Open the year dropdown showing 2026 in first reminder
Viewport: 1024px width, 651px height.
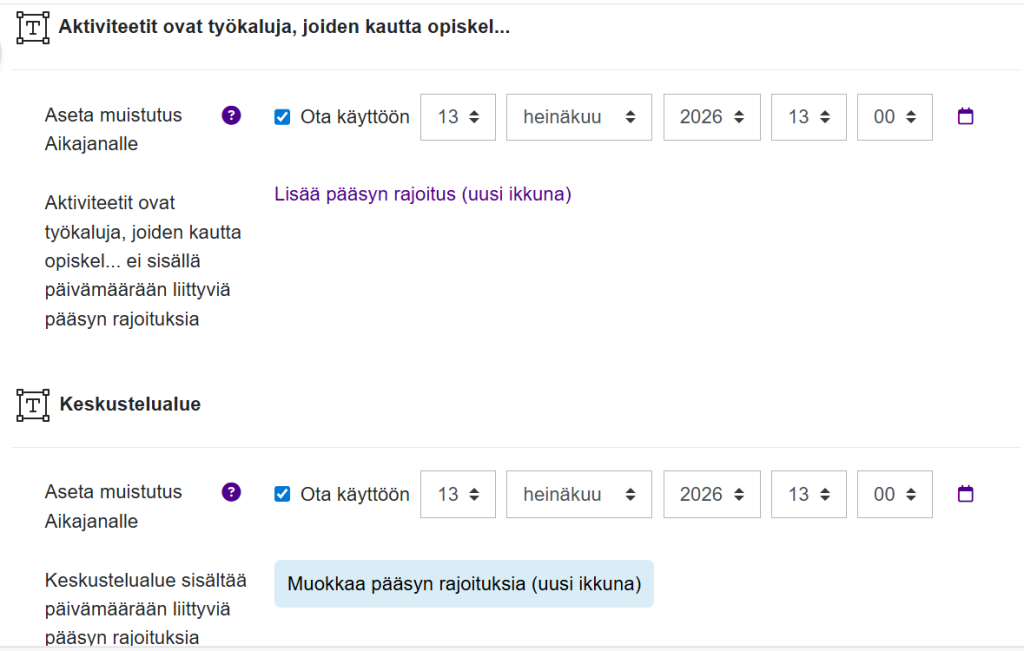[711, 117]
